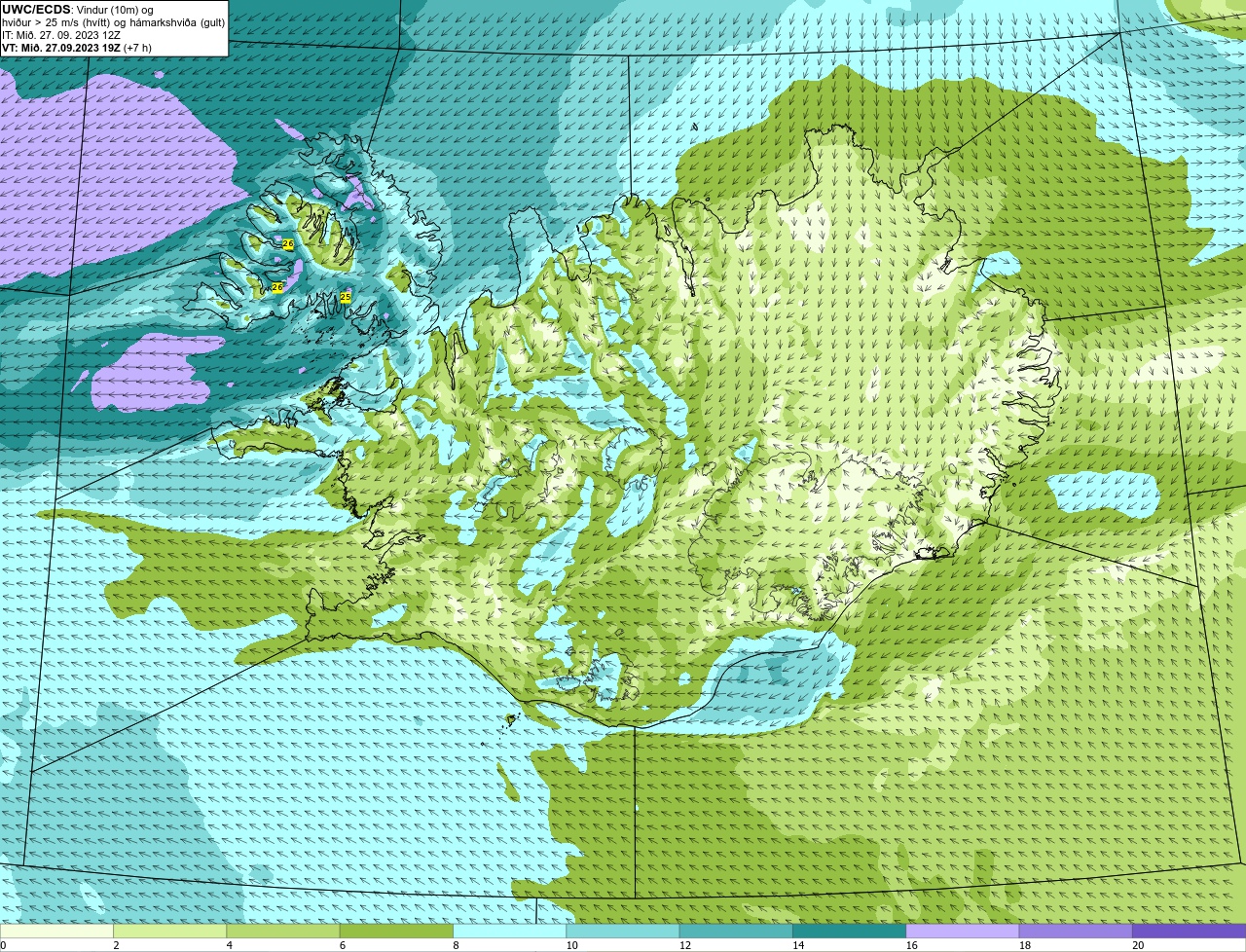
Task: Click the 8–10 m/s light cyan legend swatch
Action: (510, 931)
